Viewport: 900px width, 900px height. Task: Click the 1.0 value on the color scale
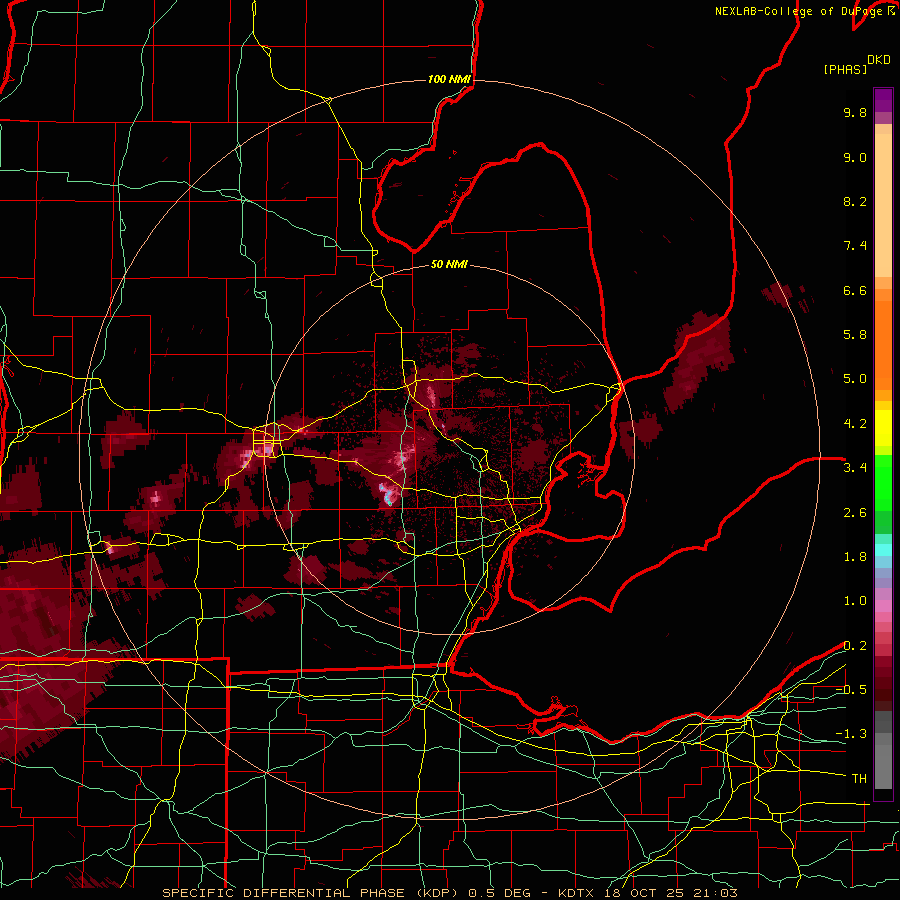pyautogui.click(x=855, y=601)
